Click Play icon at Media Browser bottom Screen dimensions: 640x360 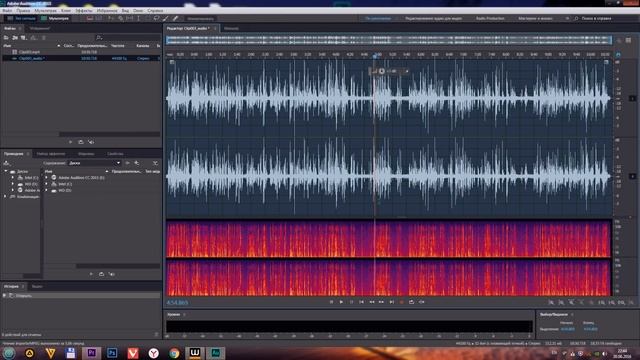point(91,274)
